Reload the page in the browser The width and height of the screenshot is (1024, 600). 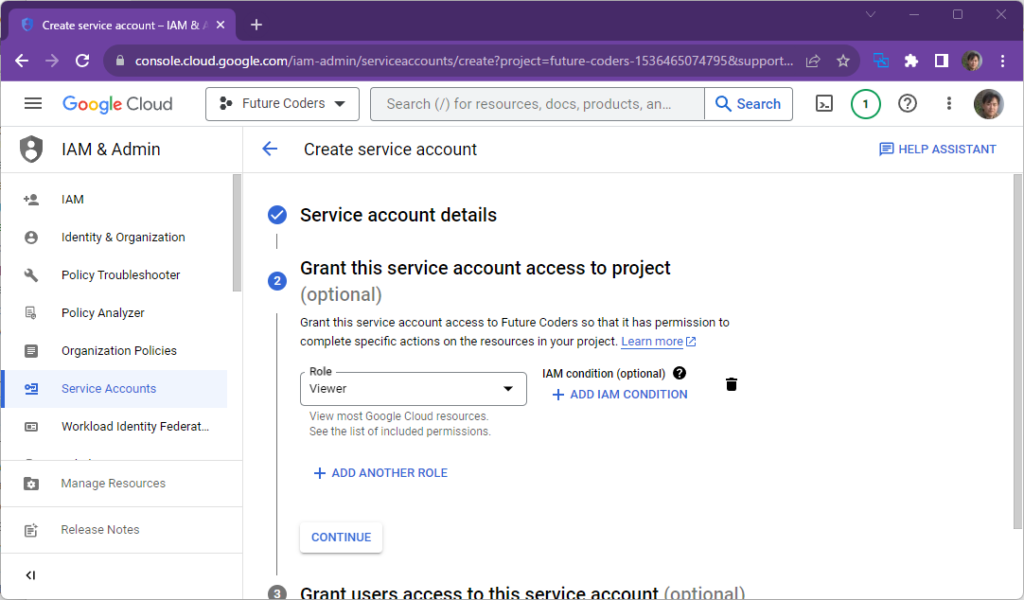click(82, 61)
